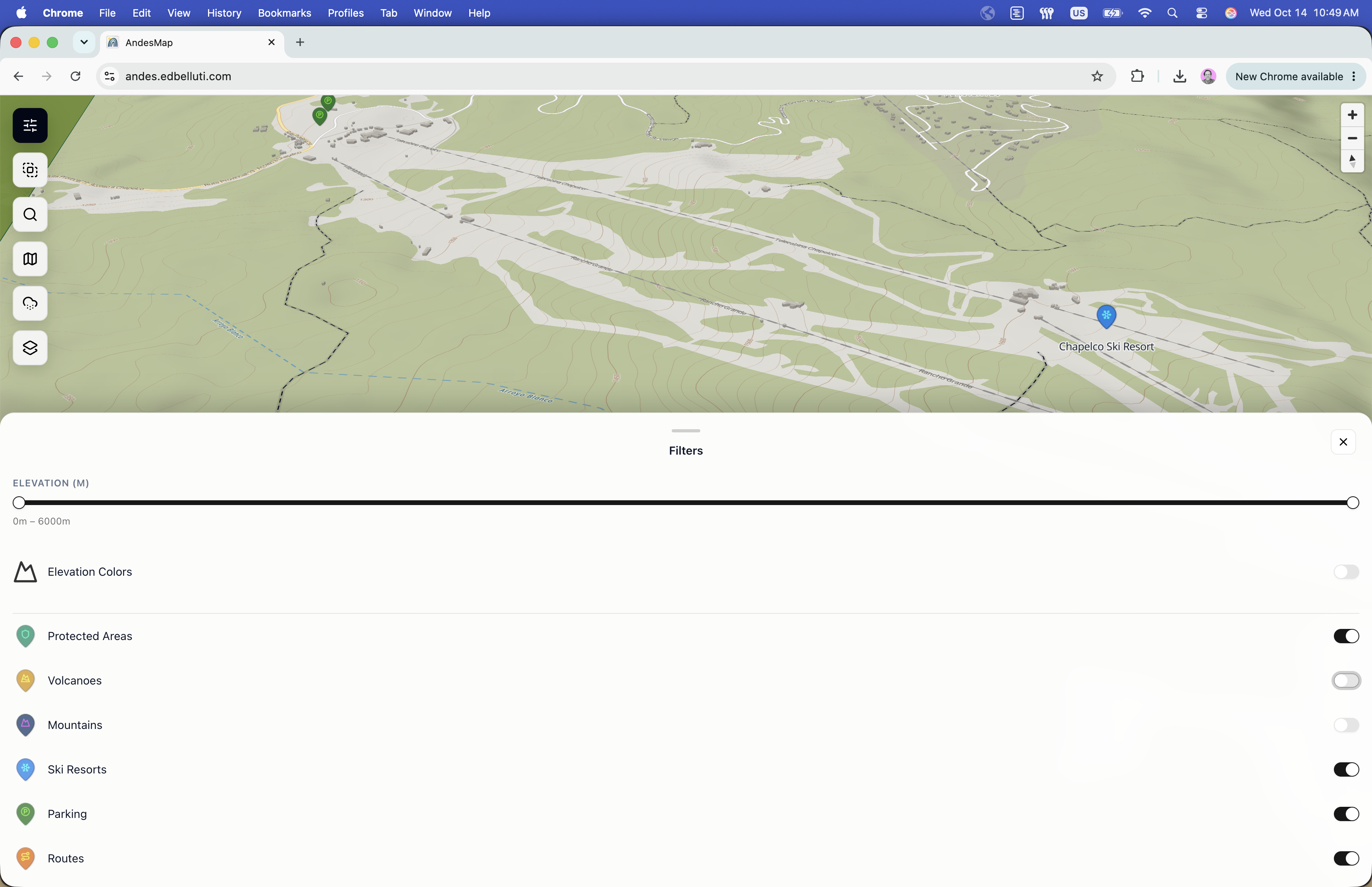Image resolution: width=1372 pixels, height=887 pixels.
Task: Click the Elevation Colors mountain icon
Action: (x=25, y=572)
